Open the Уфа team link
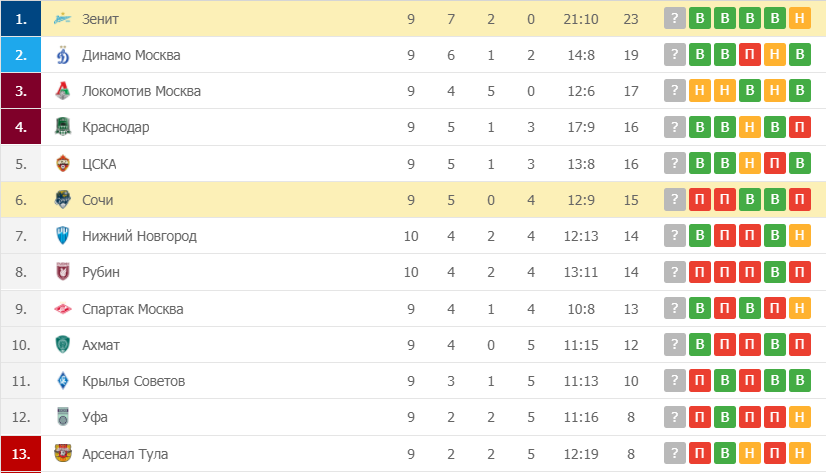Image resolution: width=826 pixels, height=473 pixels. (95, 417)
